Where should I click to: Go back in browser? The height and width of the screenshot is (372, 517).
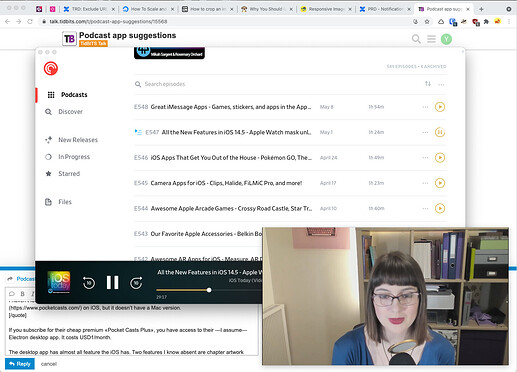pos(7,22)
